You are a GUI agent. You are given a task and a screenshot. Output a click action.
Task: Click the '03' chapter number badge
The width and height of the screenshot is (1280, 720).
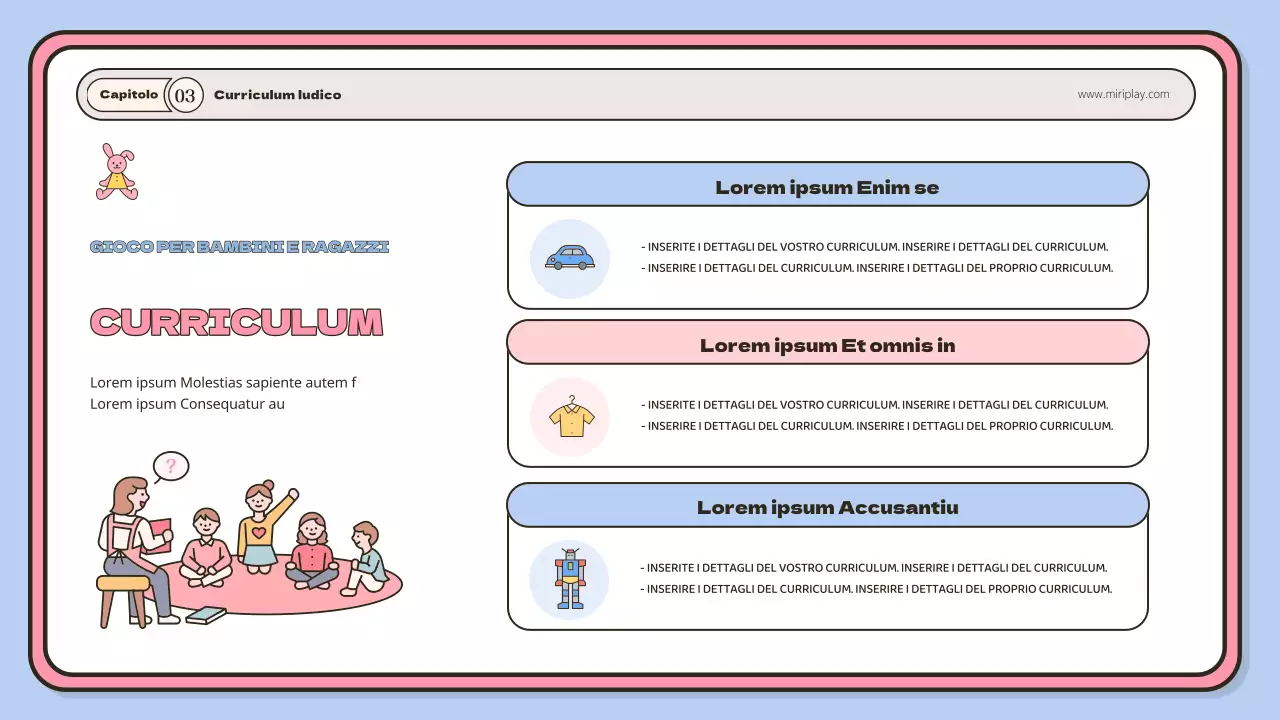[x=183, y=95]
